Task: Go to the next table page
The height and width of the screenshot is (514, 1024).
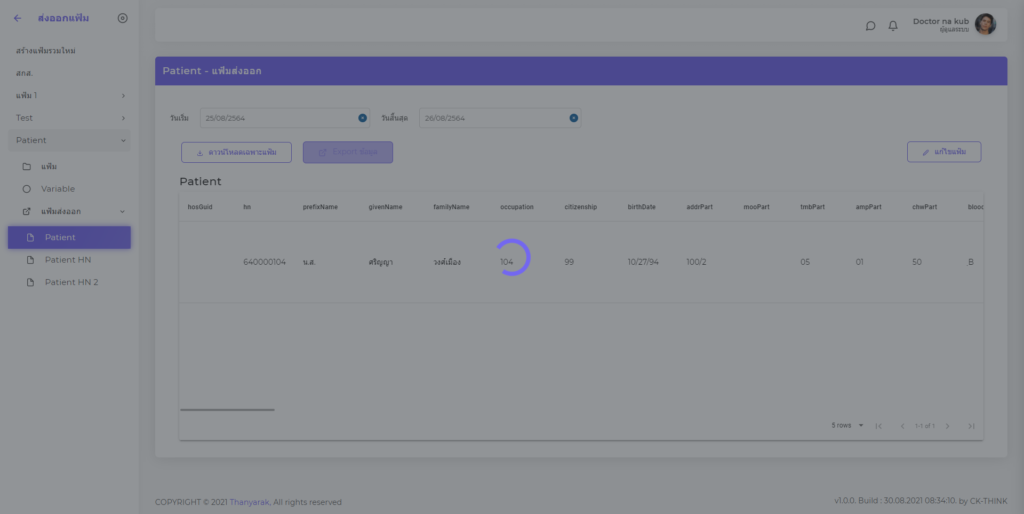Action: coord(947,426)
